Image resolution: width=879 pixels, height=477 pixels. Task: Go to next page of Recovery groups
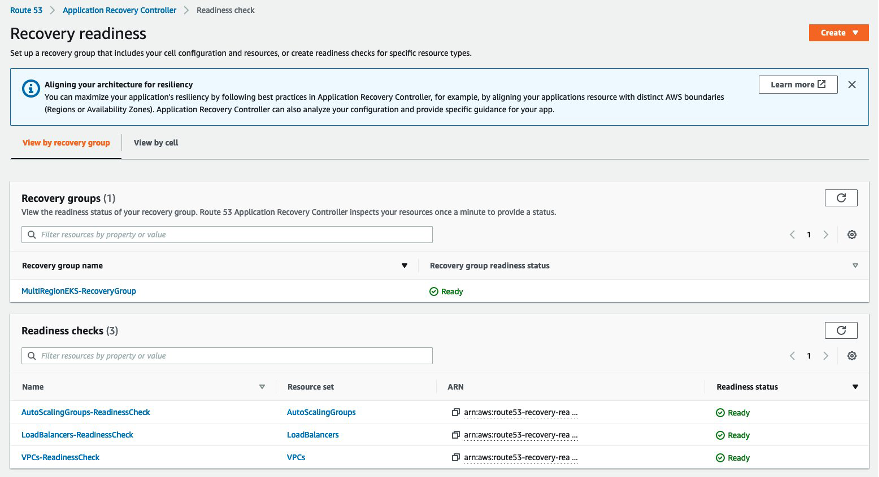pyautogui.click(x=825, y=234)
